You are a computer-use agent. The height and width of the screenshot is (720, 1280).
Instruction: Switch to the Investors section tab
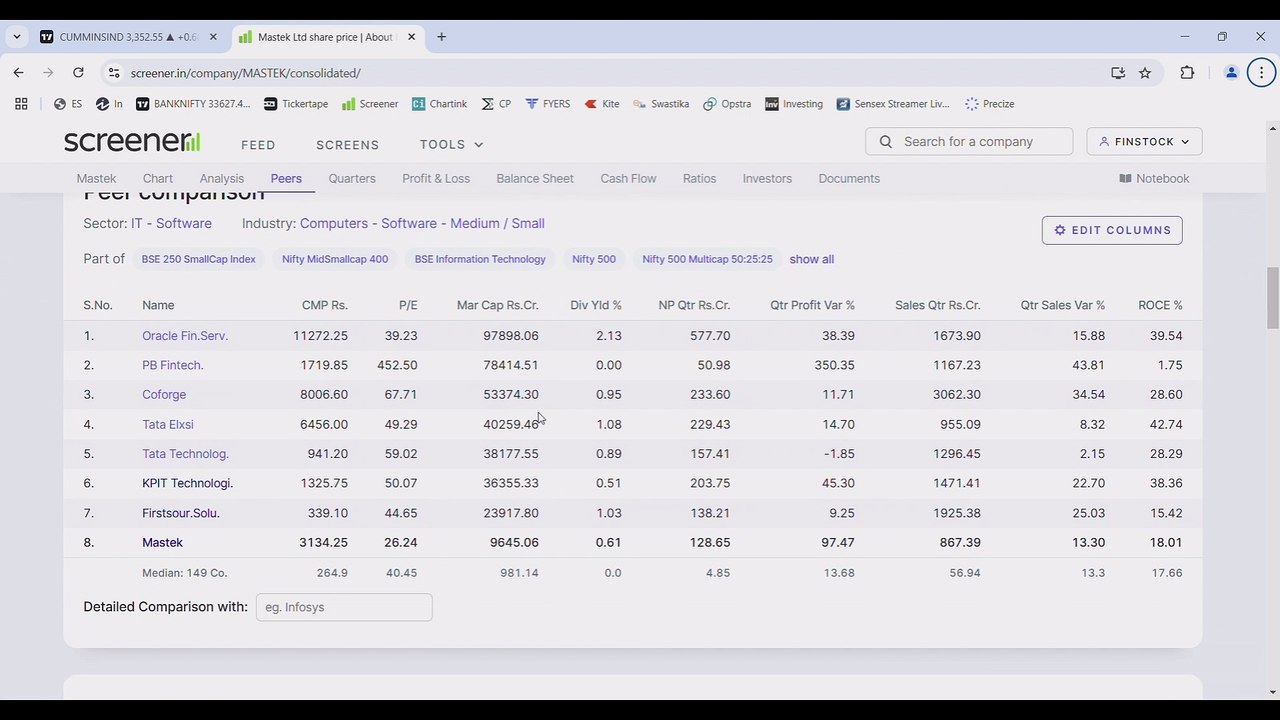[767, 178]
